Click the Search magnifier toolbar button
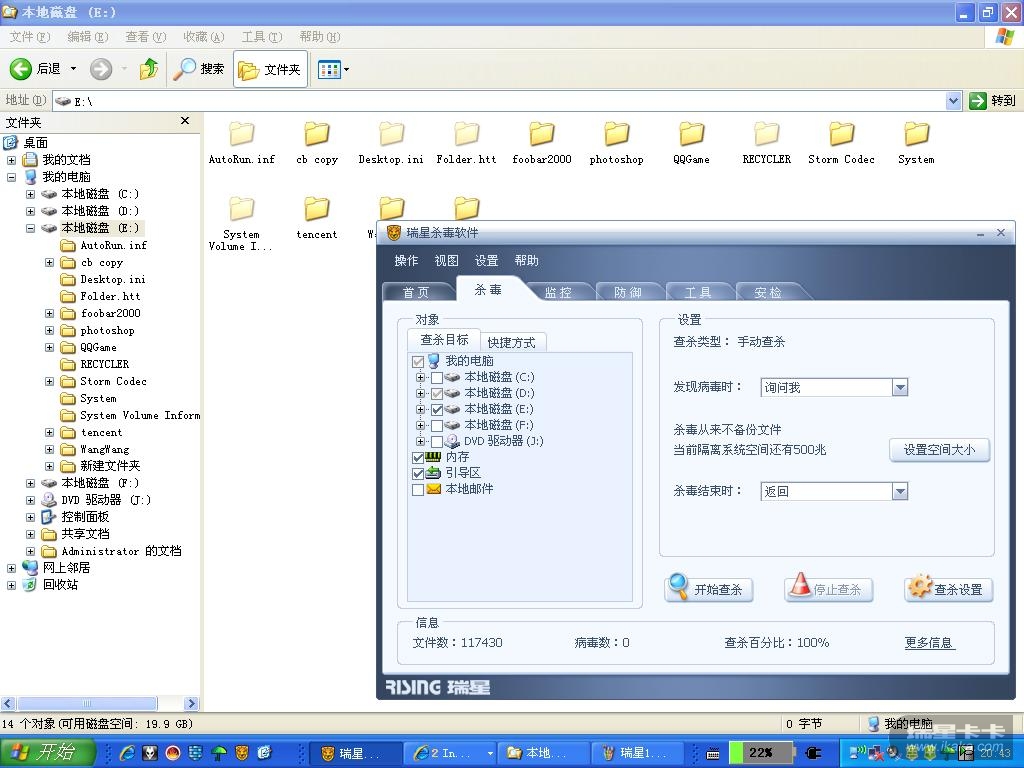This screenshot has width=1024, height=768. pyautogui.click(x=199, y=69)
